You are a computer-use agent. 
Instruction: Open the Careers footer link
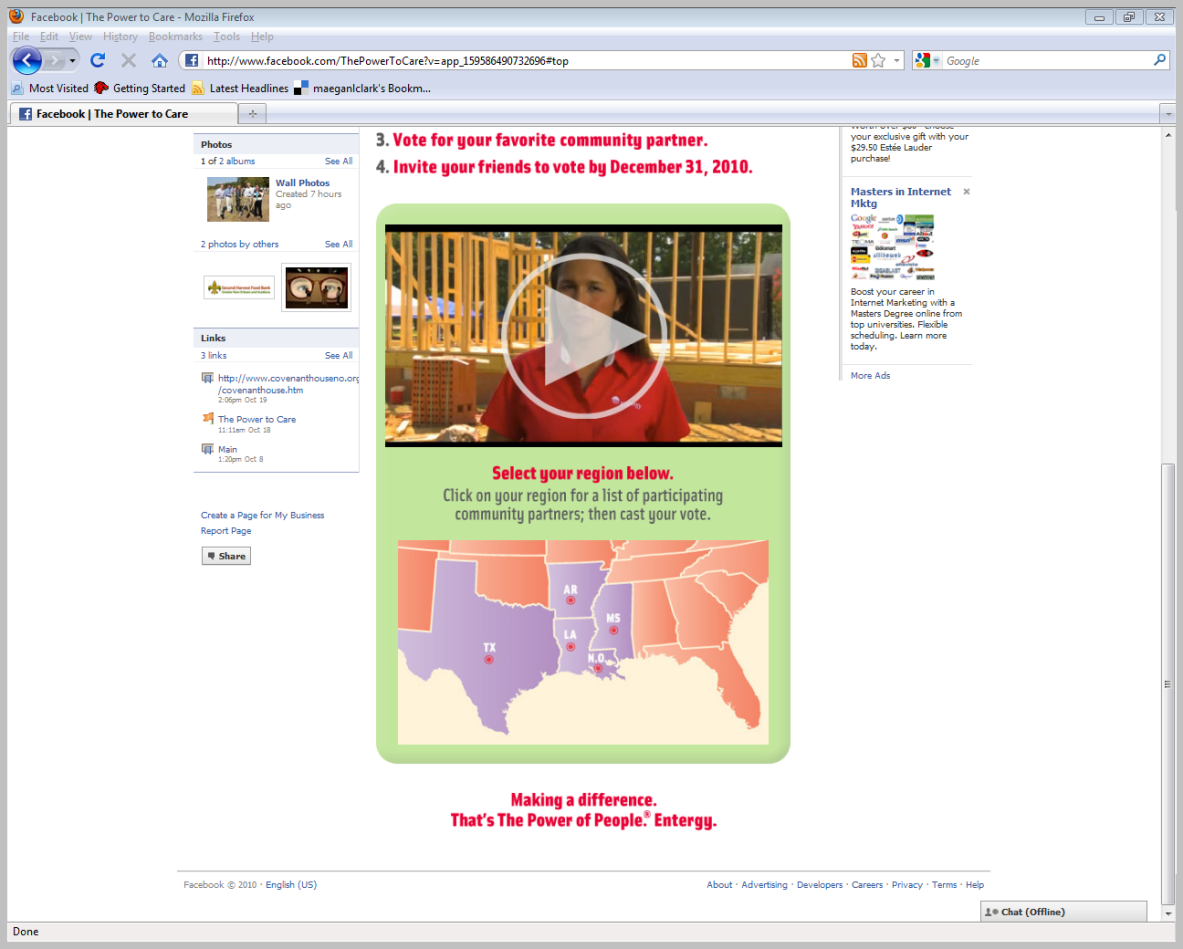[867, 885]
